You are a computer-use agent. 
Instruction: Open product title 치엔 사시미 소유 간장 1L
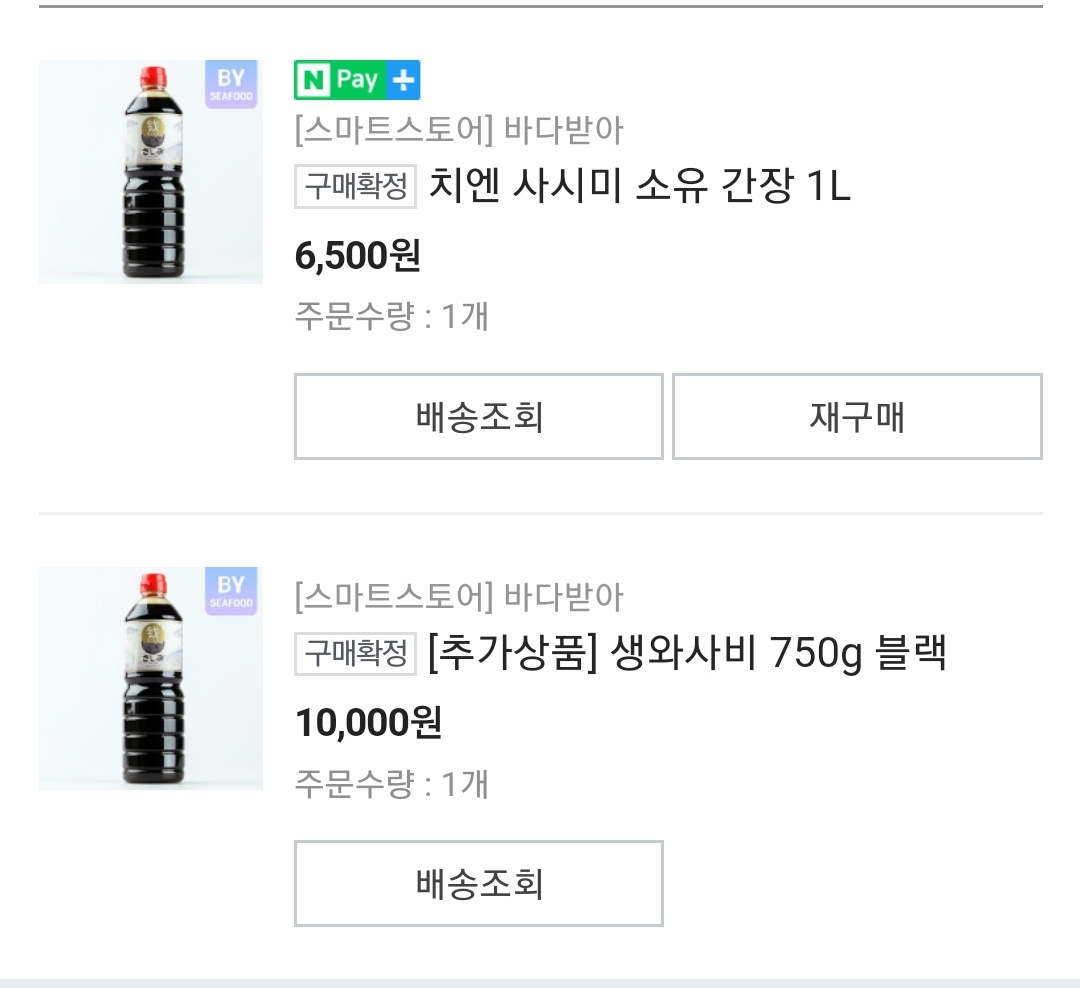click(x=640, y=187)
